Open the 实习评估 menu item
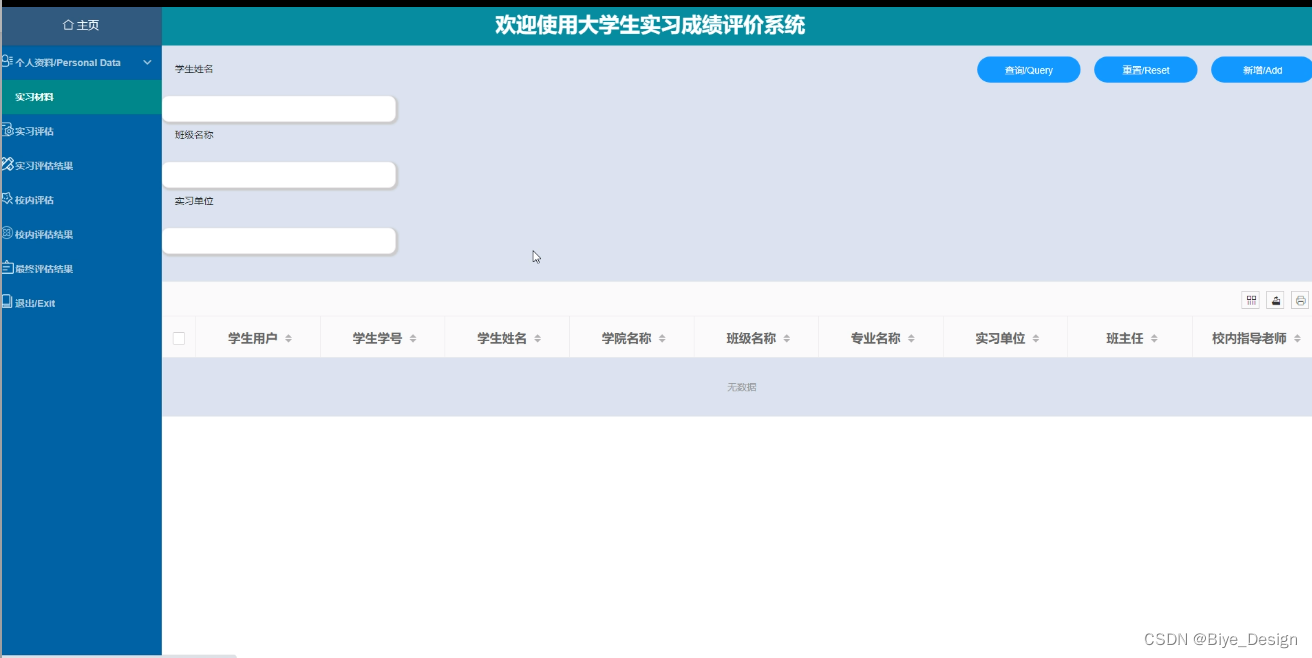 pyautogui.click(x=81, y=131)
